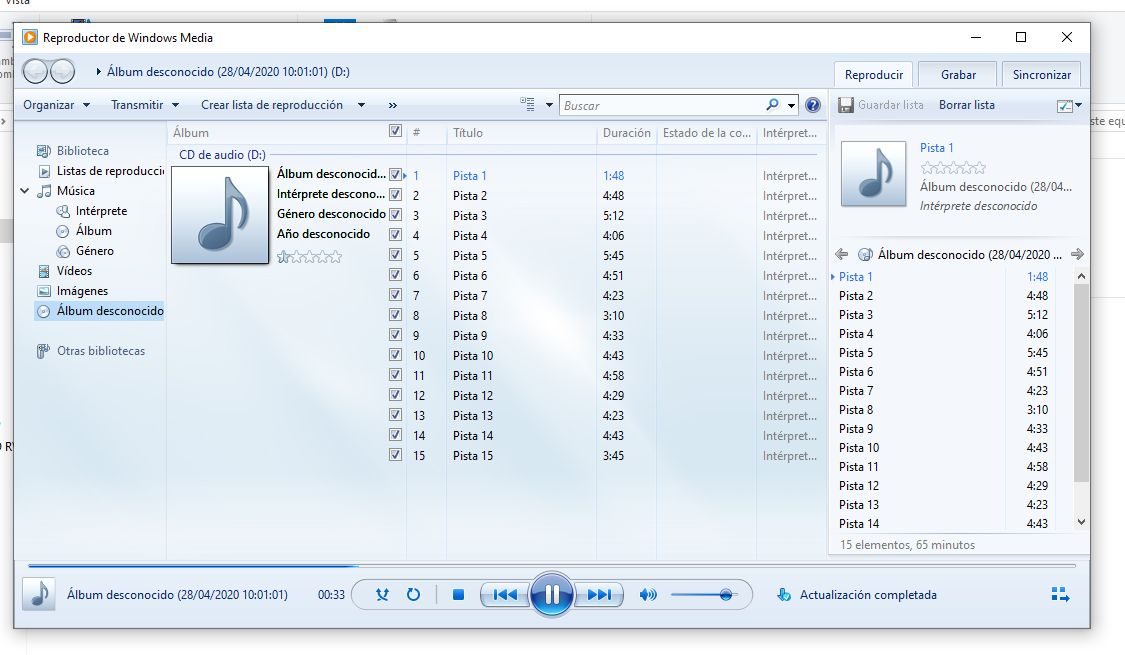Screen dimensions: 1125x655
Task: Switch to the Sincronizar tab
Action: pyautogui.click(x=1042, y=75)
